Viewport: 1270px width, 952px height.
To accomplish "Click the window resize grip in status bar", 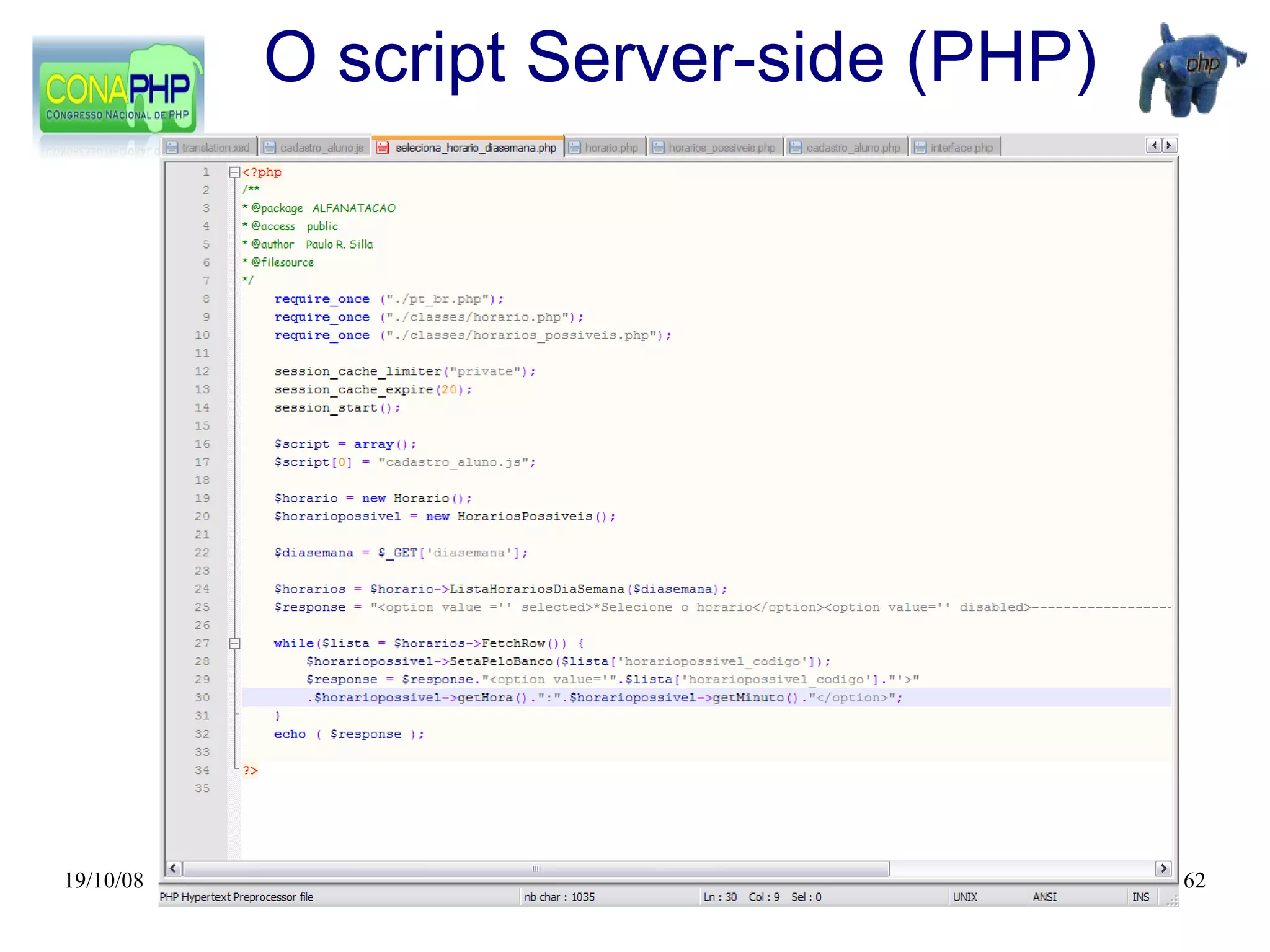I will click(1171, 900).
